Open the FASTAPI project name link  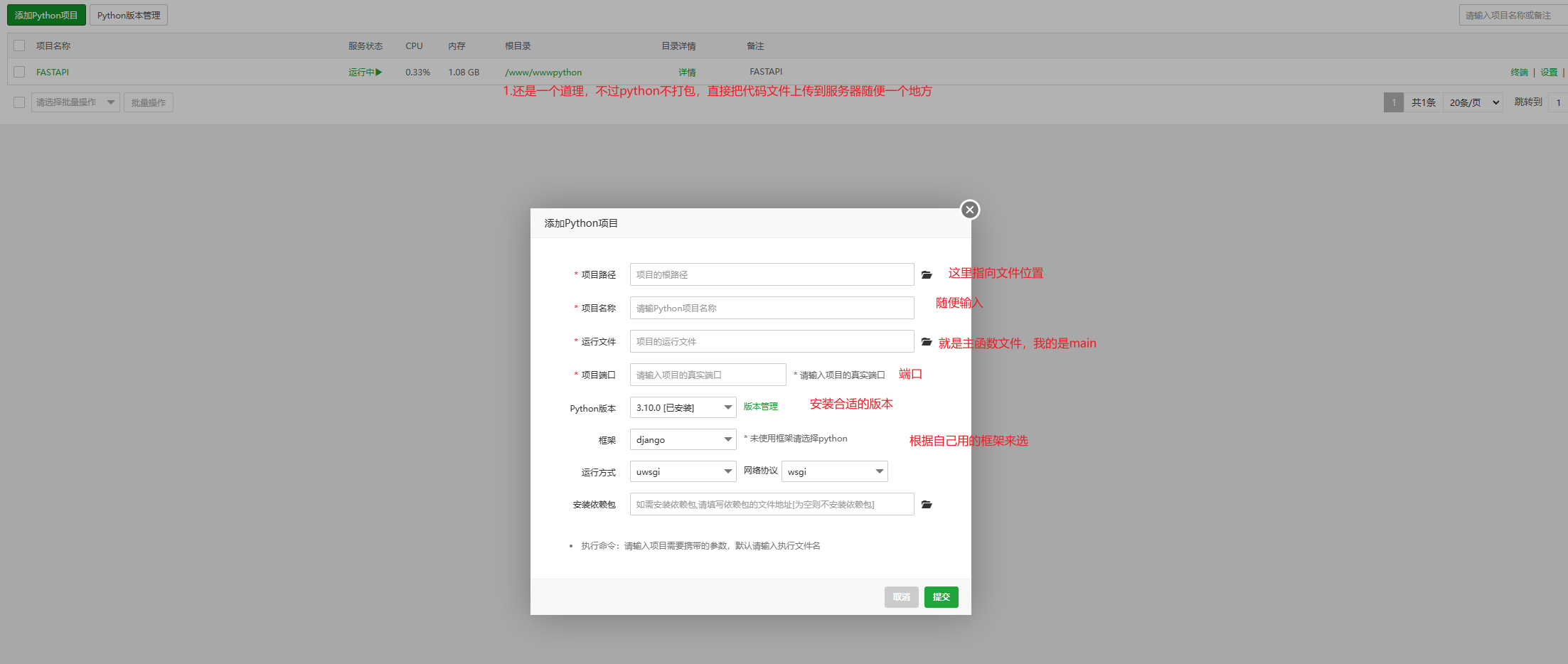[53, 73]
